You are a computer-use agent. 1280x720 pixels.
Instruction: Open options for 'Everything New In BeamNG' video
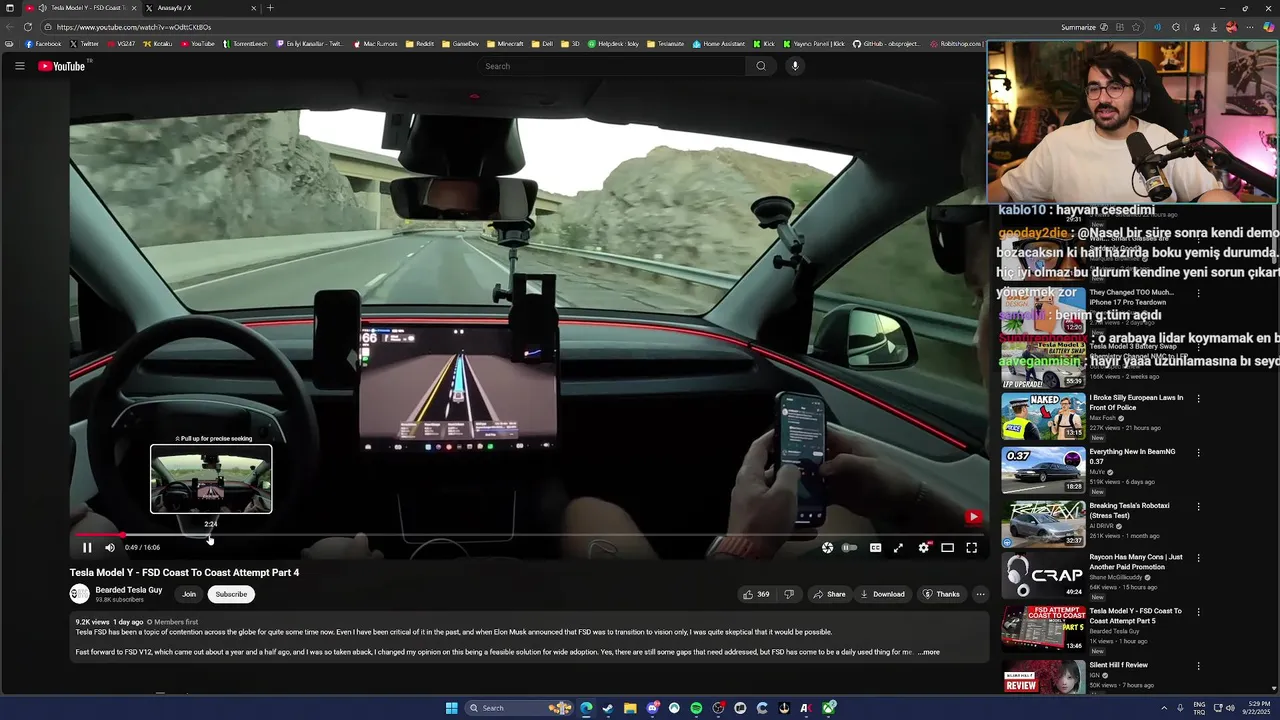tap(1198, 453)
